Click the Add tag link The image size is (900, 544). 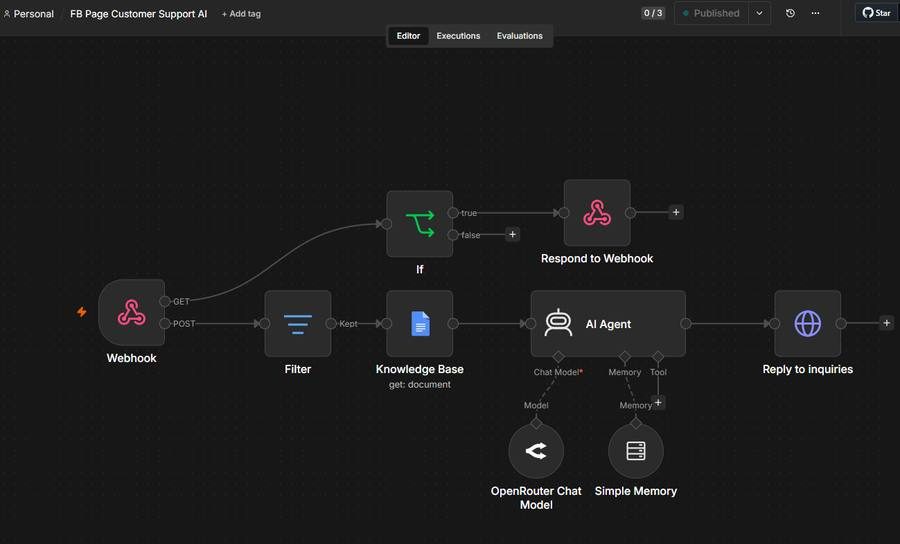241,14
